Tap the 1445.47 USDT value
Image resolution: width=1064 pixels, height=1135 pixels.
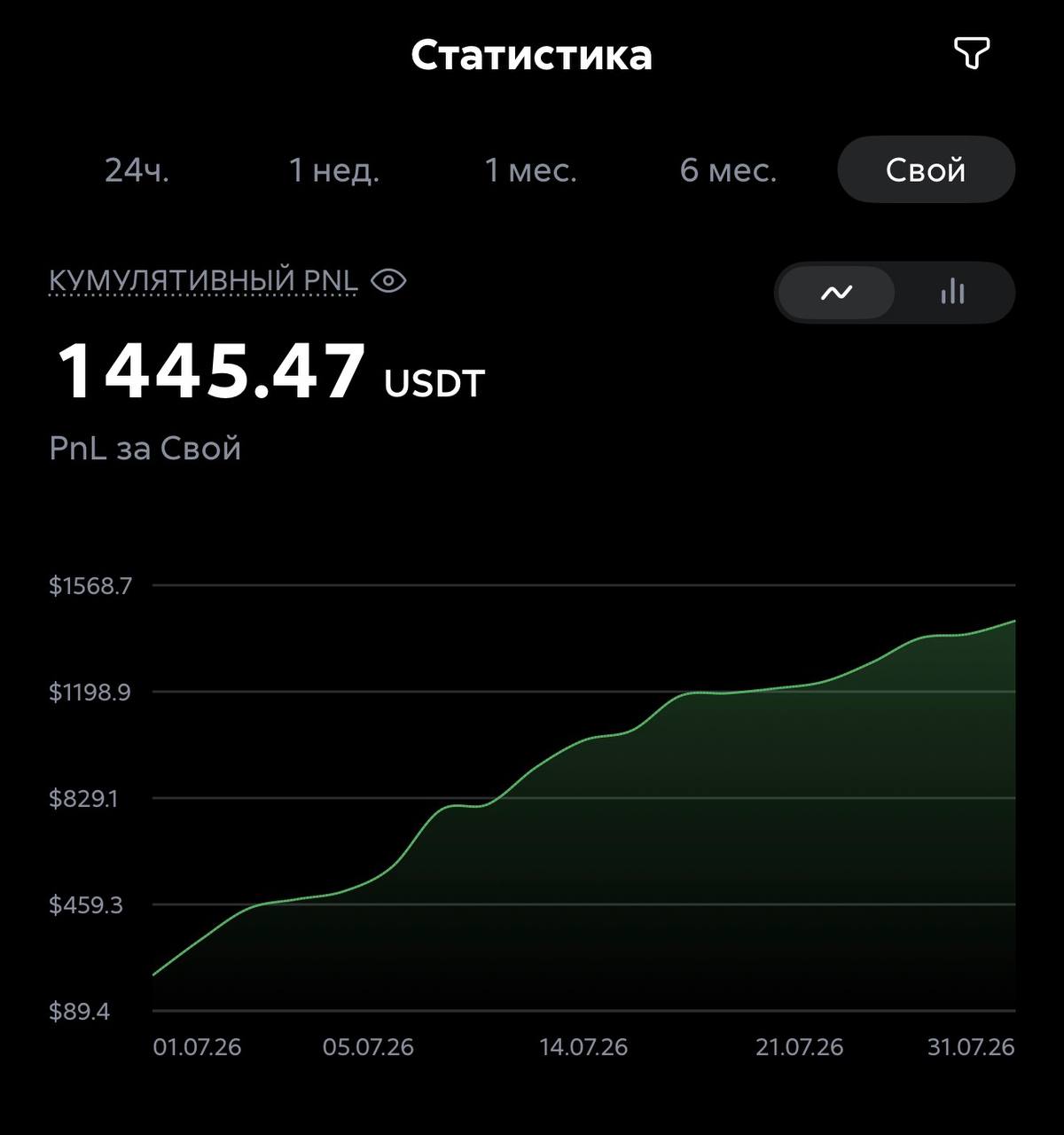[270, 372]
